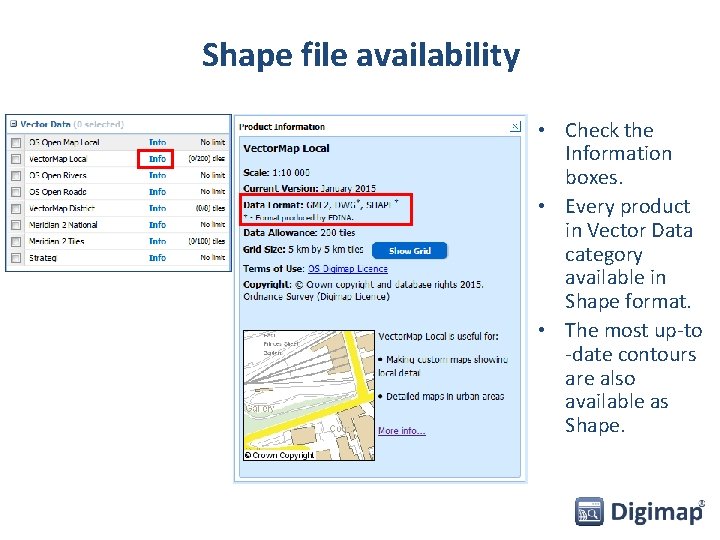Viewport: 720px width, 540px height.
Task: Open Info for OS Open Rivers
Action: 158,175
